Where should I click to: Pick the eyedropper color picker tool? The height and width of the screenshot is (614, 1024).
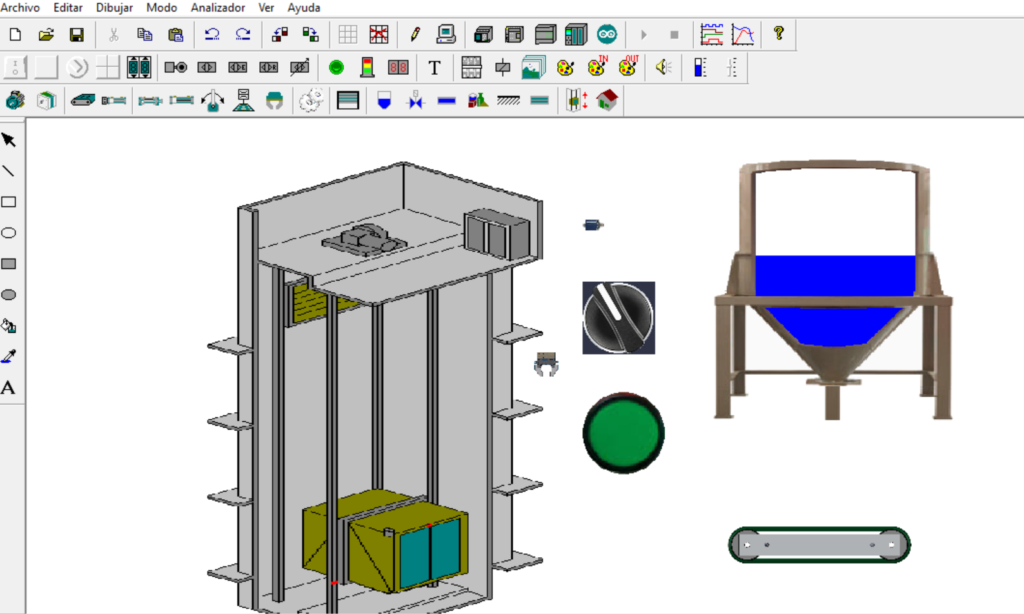tap(9, 356)
